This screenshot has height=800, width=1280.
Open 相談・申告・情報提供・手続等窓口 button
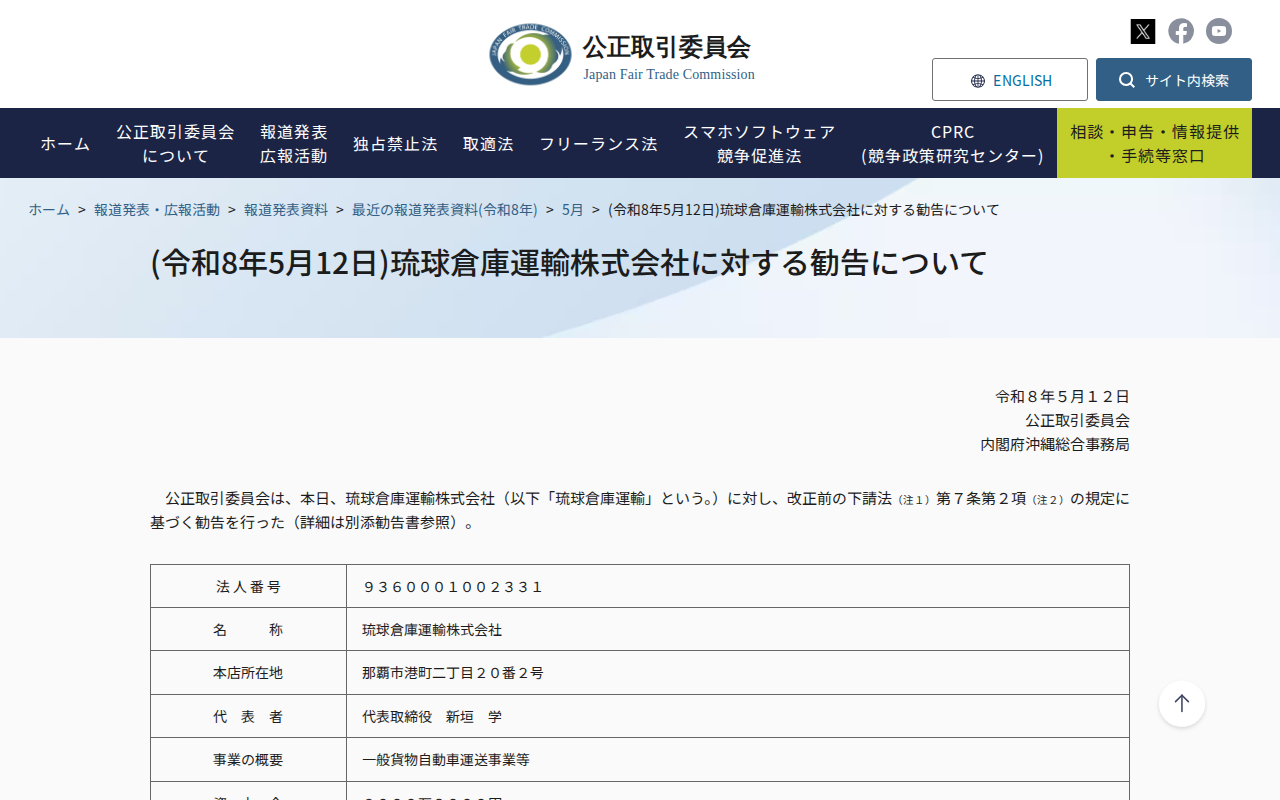(1154, 143)
